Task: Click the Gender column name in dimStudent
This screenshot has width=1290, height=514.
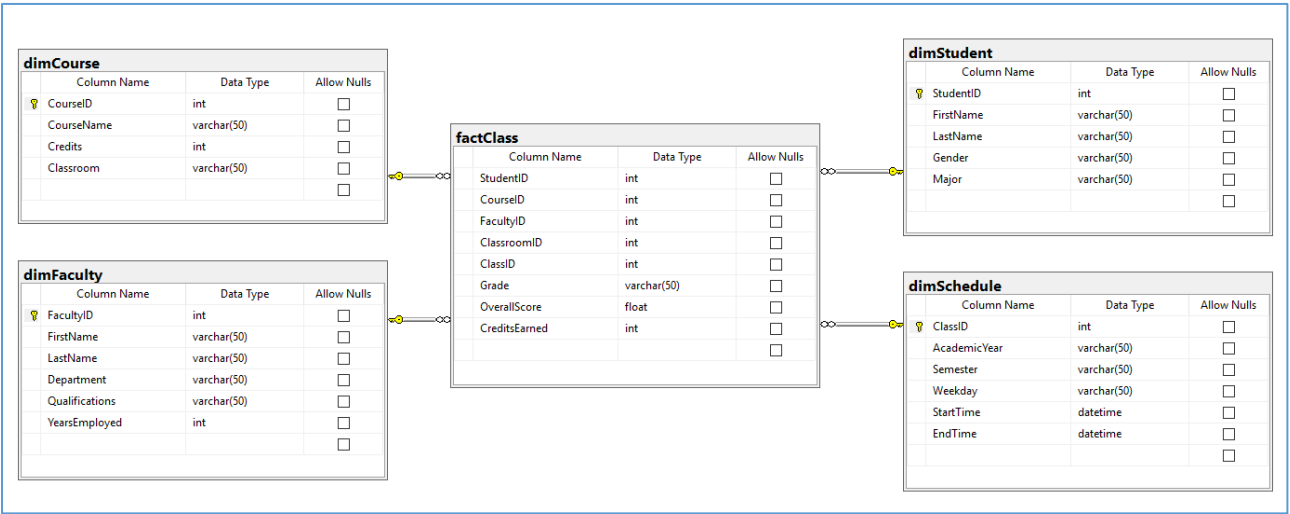Action: click(951, 158)
